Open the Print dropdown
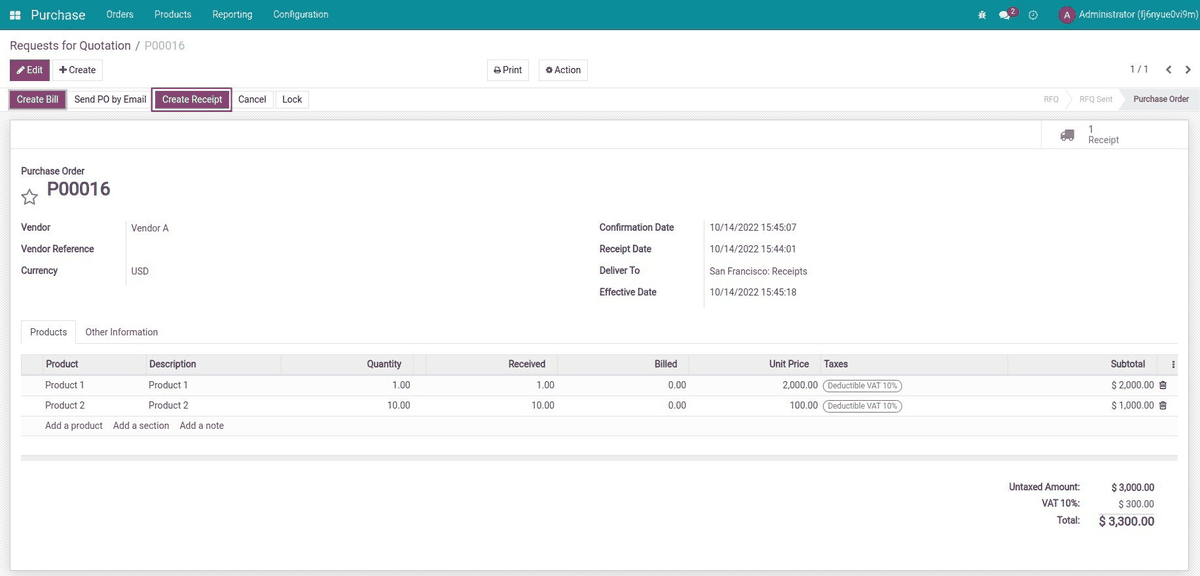1200x576 pixels. pyautogui.click(x=508, y=70)
